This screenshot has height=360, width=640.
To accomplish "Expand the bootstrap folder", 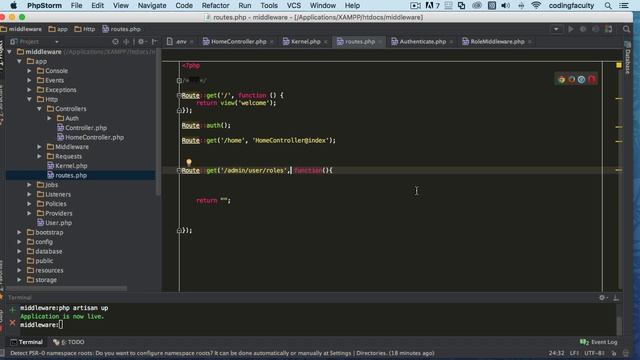I will point(19,232).
